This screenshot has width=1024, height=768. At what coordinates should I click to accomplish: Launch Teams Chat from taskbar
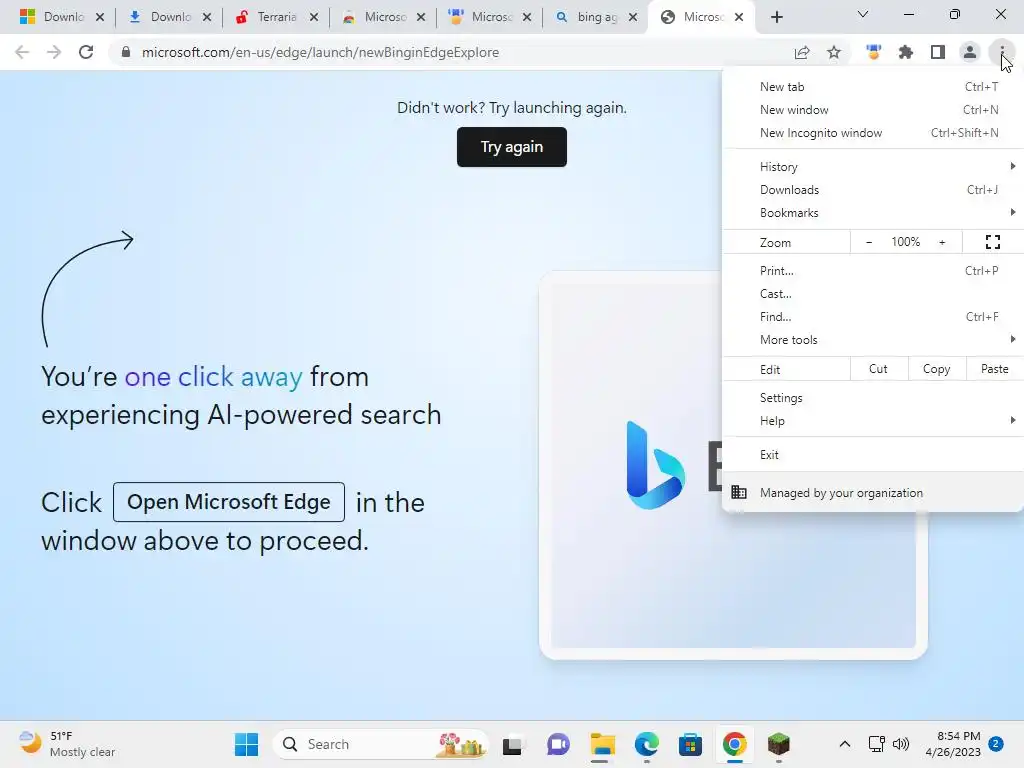[558, 744]
